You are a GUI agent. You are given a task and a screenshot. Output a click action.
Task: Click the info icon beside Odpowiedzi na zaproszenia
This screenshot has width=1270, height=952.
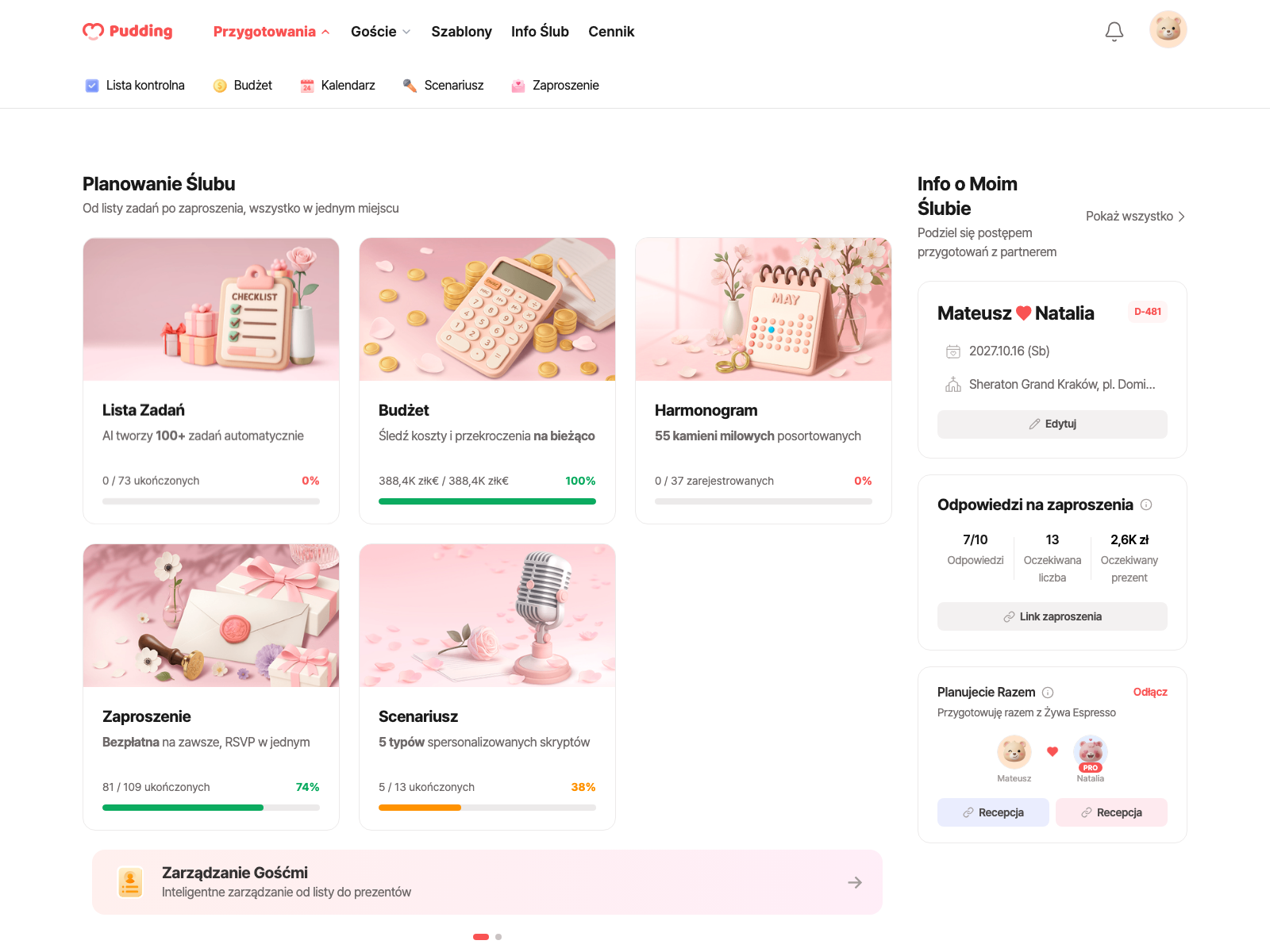[1146, 505]
